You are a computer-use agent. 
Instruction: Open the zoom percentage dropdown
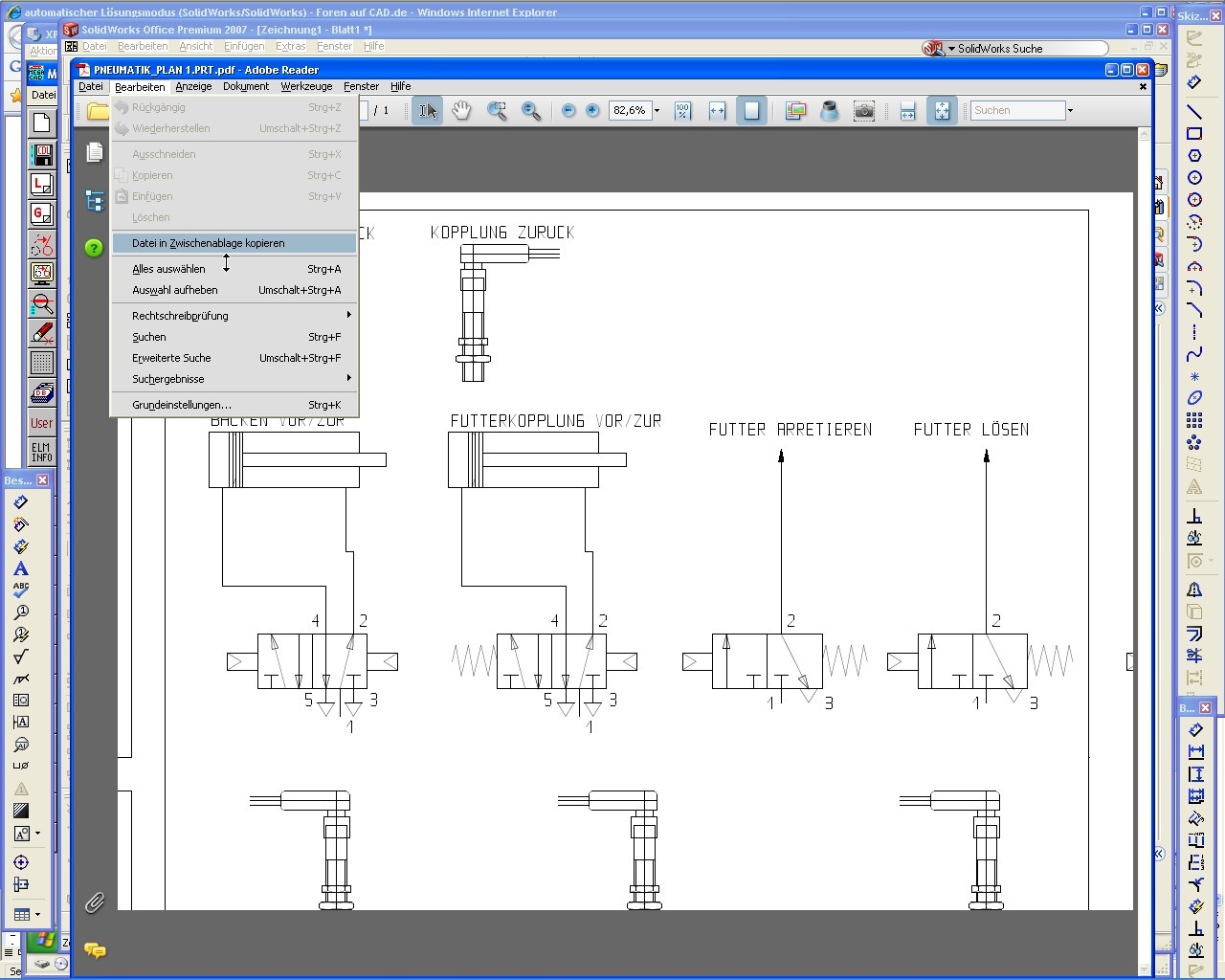(x=657, y=111)
